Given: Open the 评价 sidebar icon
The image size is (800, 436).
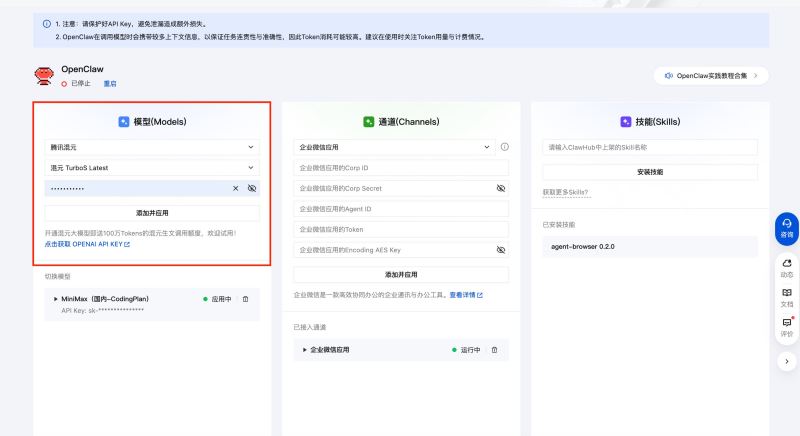Looking at the screenshot, I should tap(787, 327).
